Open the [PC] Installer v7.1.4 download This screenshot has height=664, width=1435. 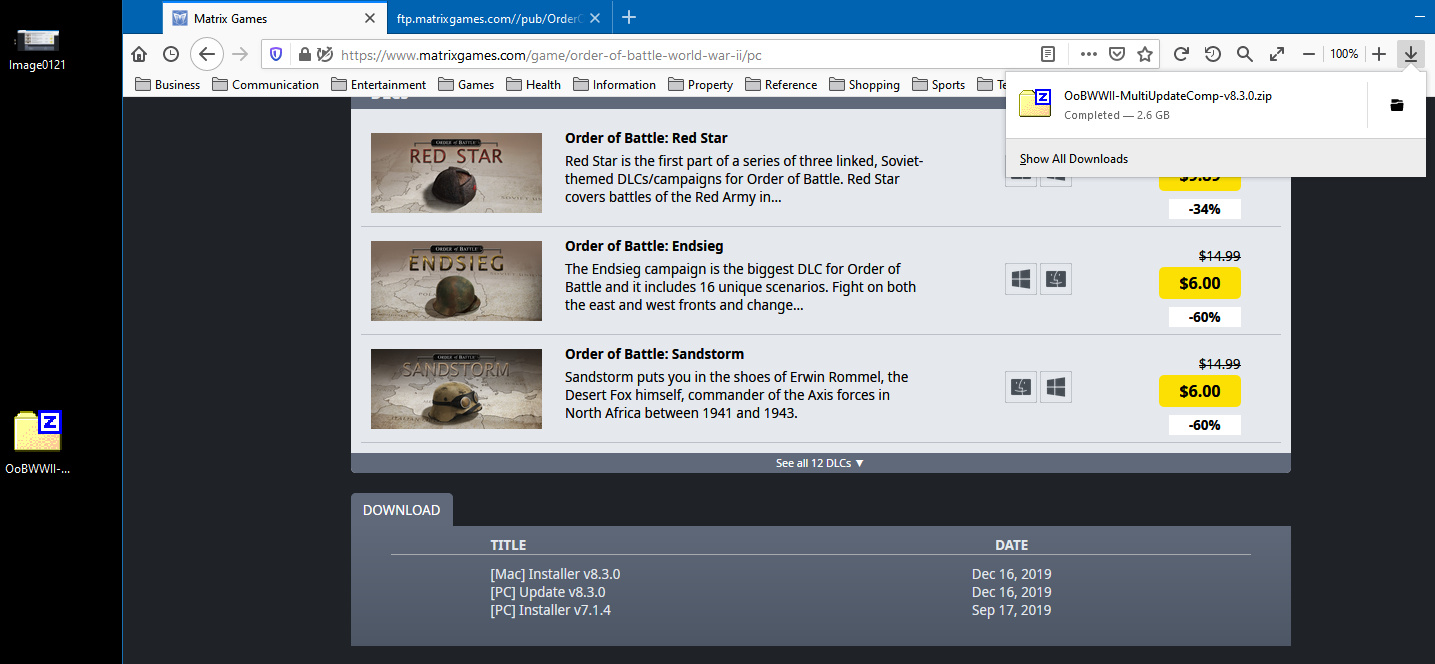point(550,610)
